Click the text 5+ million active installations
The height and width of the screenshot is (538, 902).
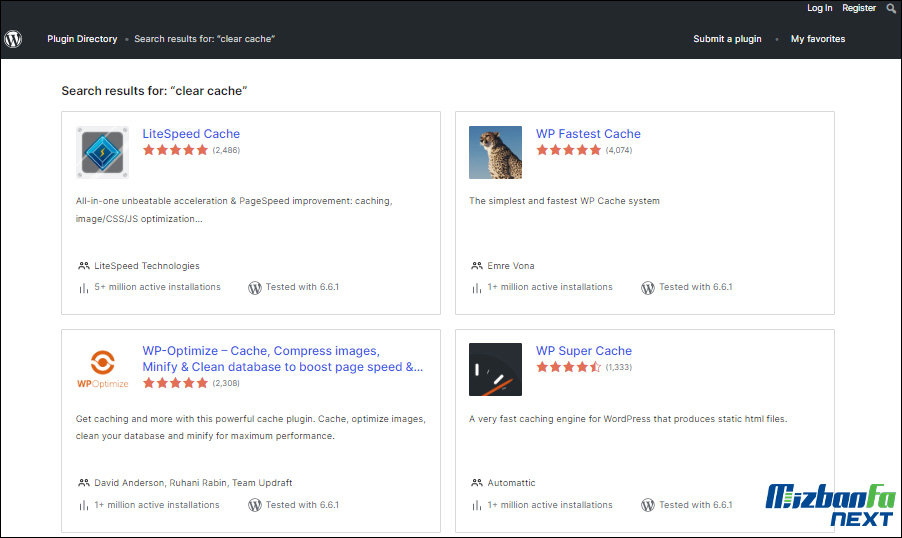coord(158,287)
